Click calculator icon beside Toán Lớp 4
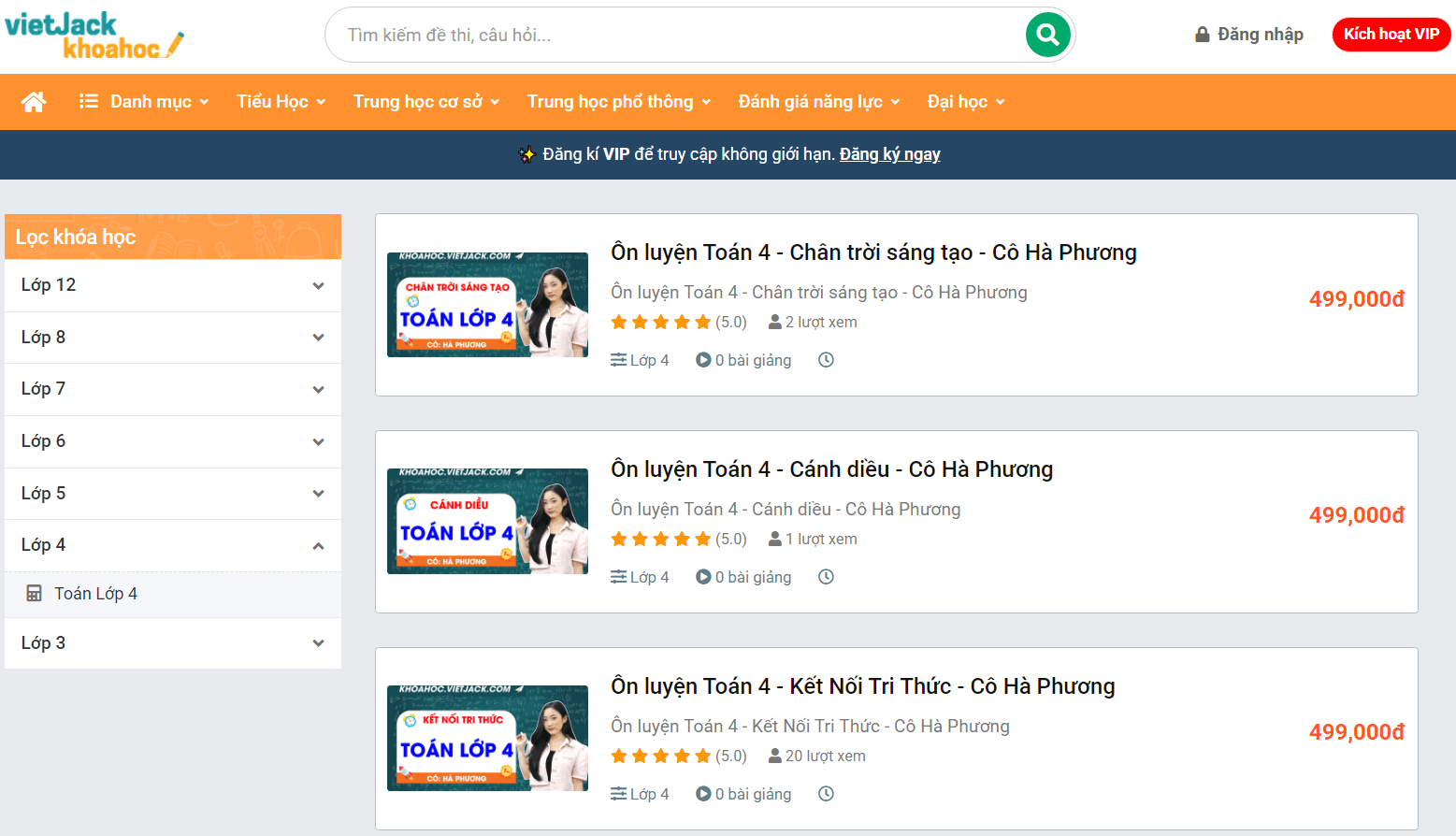Image resolution: width=1456 pixels, height=836 pixels. pyautogui.click(x=34, y=593)
